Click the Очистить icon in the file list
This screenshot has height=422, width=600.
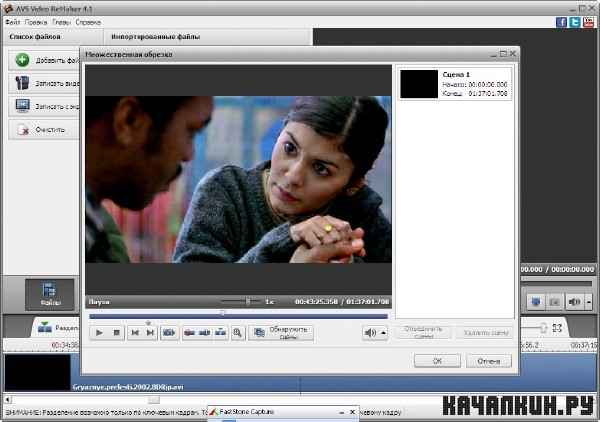click(x=22, y=130)
